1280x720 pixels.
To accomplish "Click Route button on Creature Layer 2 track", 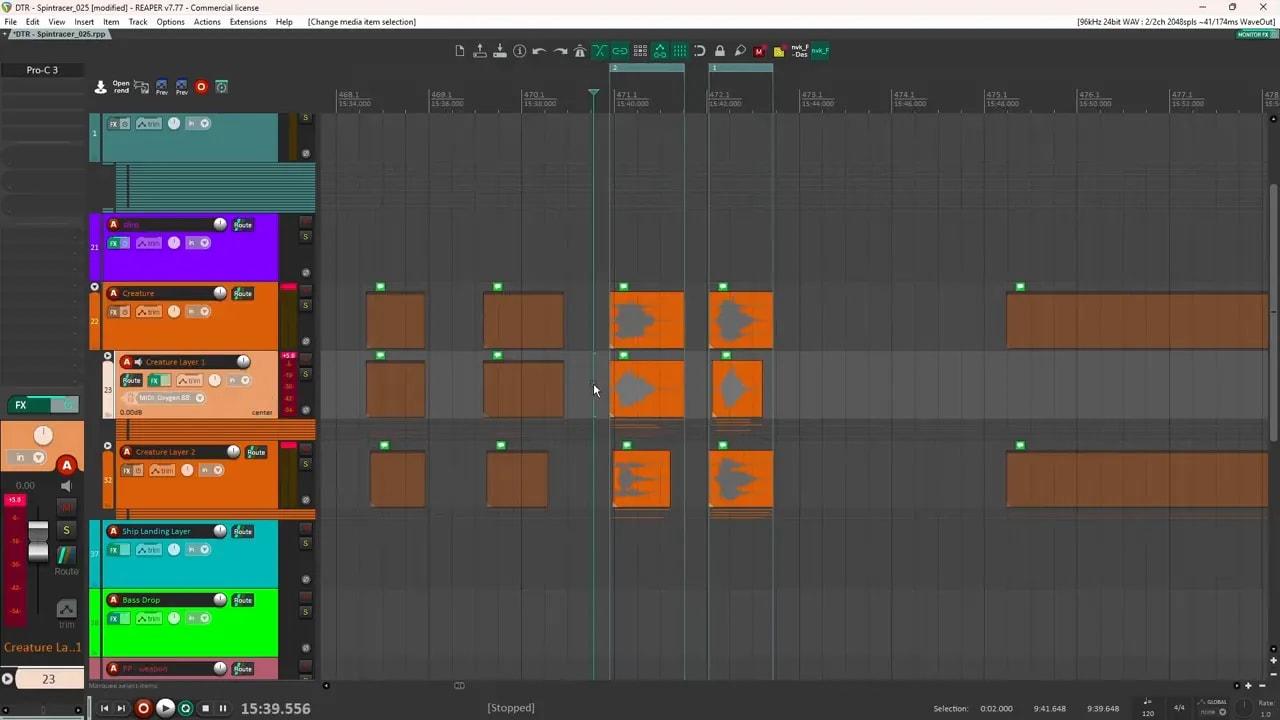I will [x=256, y=452].
